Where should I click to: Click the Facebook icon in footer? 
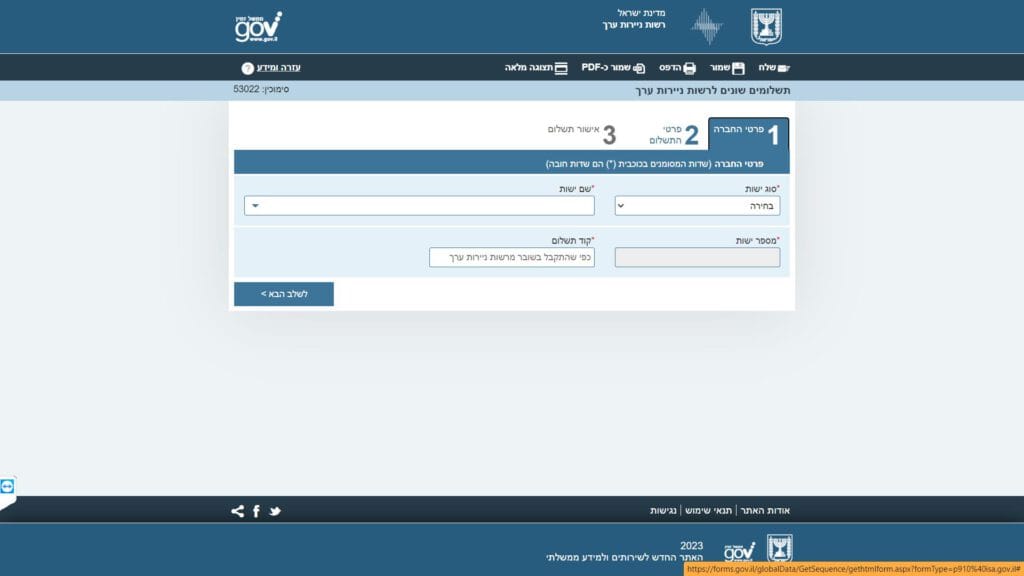(x=256, y=511)
